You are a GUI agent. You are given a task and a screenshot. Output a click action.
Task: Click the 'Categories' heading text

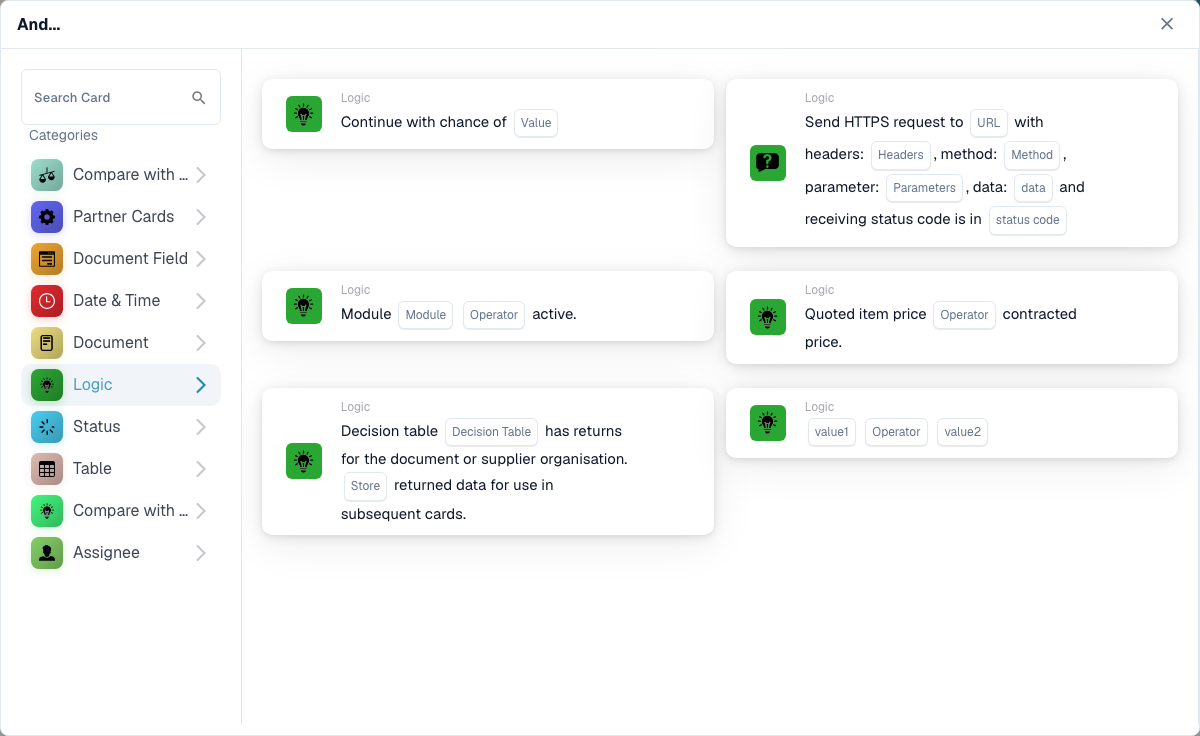63,135
